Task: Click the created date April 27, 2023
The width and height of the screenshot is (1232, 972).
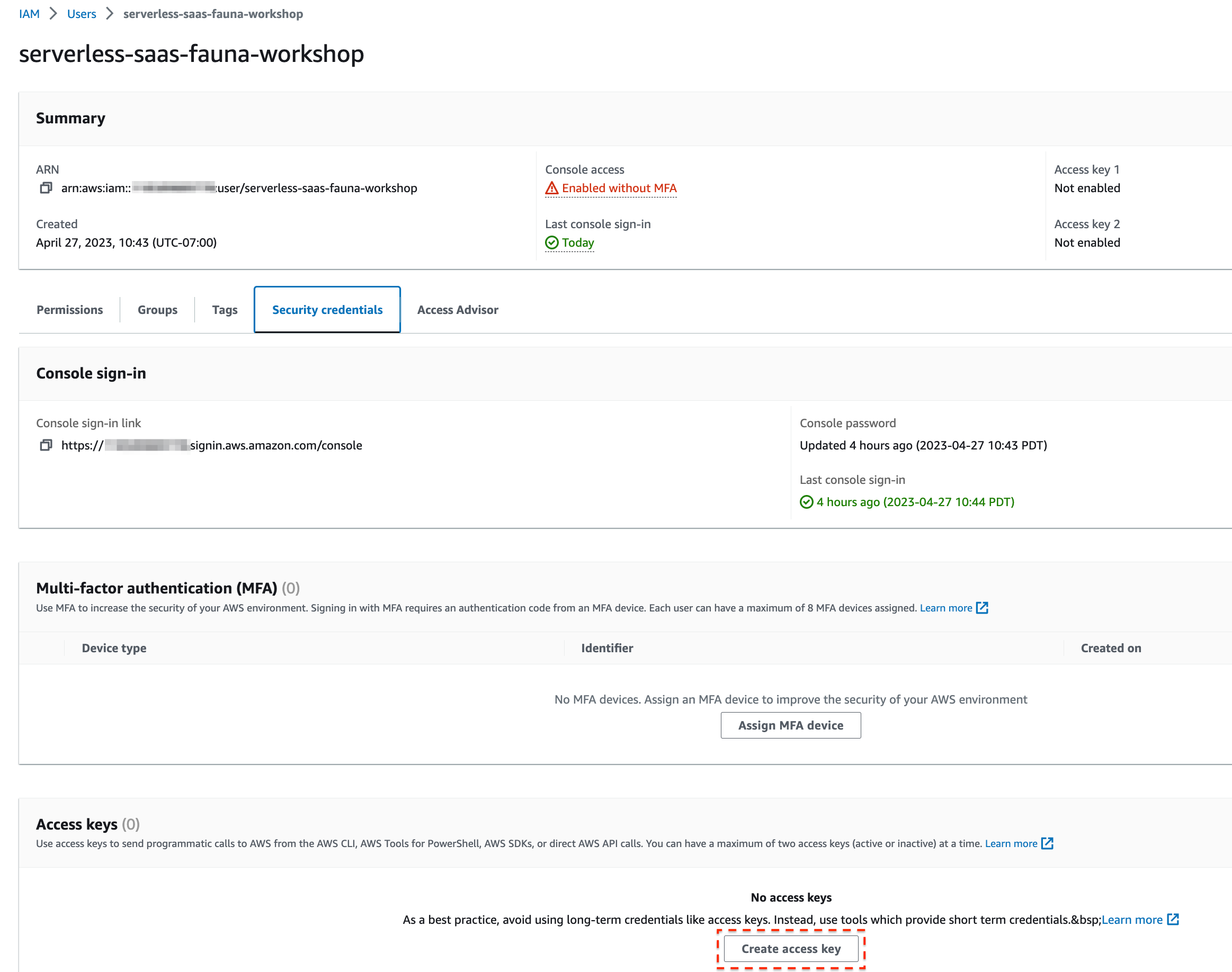Action: (x=127, y=242)
